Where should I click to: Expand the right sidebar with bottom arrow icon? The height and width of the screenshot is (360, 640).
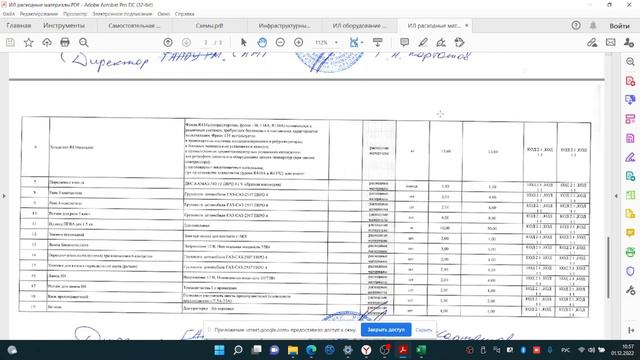631,330
